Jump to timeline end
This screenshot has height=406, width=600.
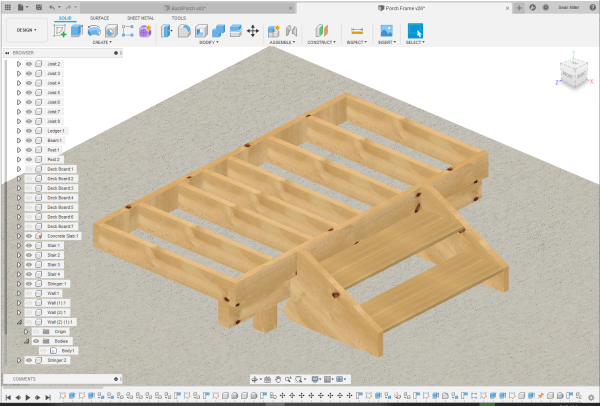point(48,398)
